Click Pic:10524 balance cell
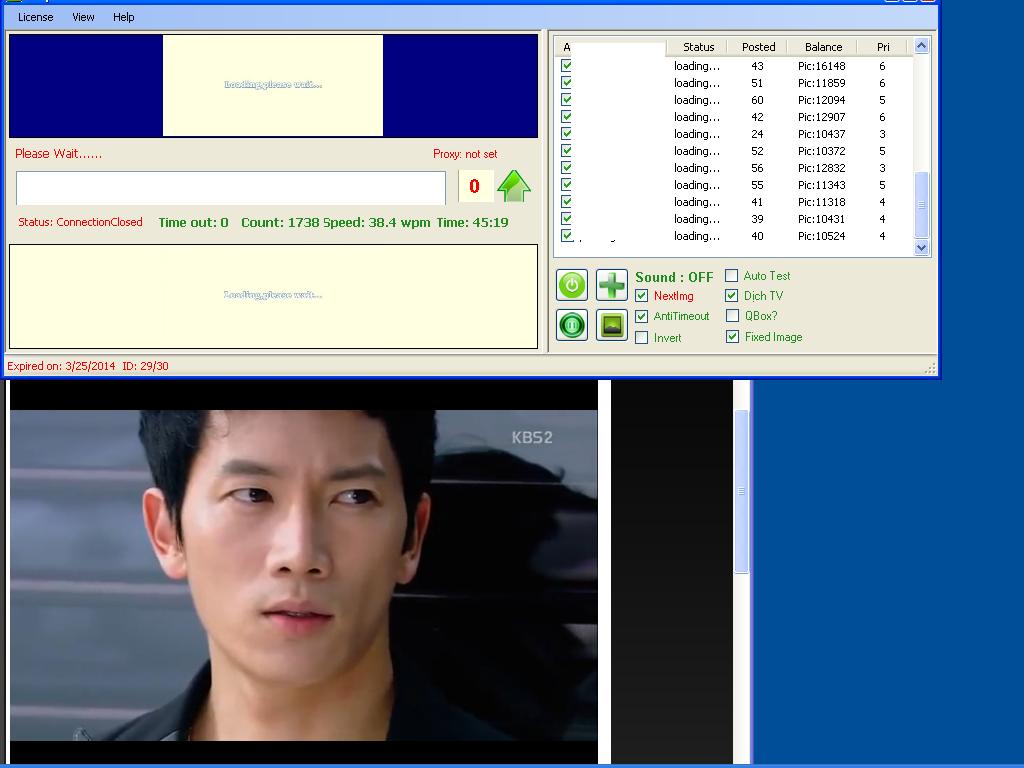The image size is (1024, 768). [x=822, y=236]
